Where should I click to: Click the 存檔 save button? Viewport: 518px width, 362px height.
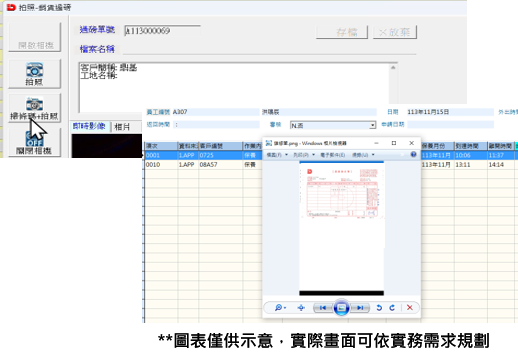(x=342, y=32)
